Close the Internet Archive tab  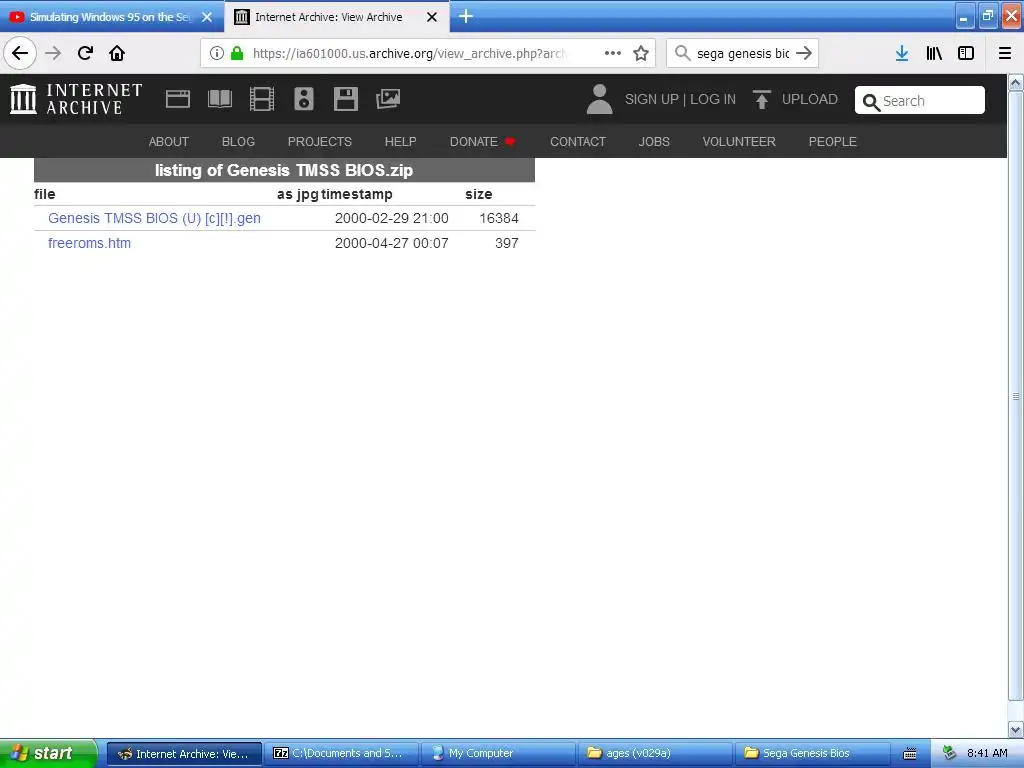coord(432,17)
